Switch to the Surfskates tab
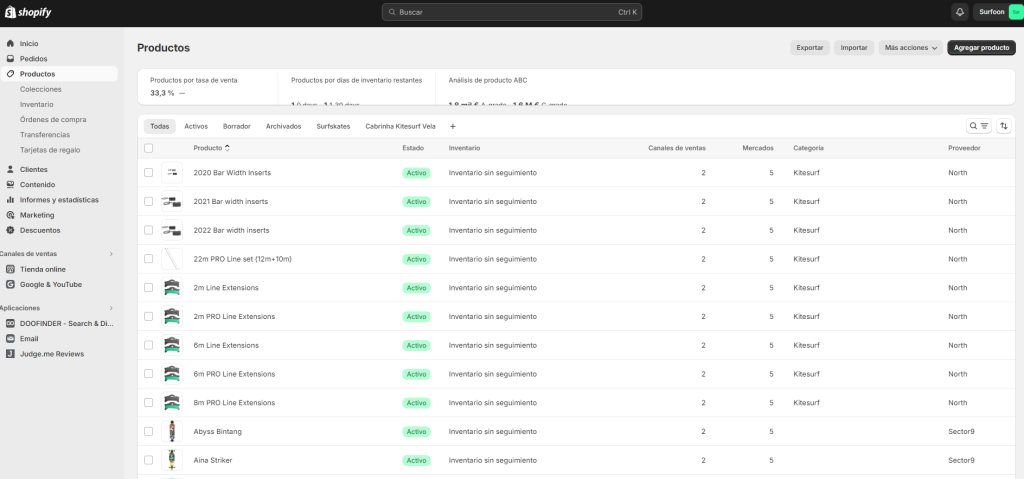1024x479 pixels. click(x=333, y=126)
